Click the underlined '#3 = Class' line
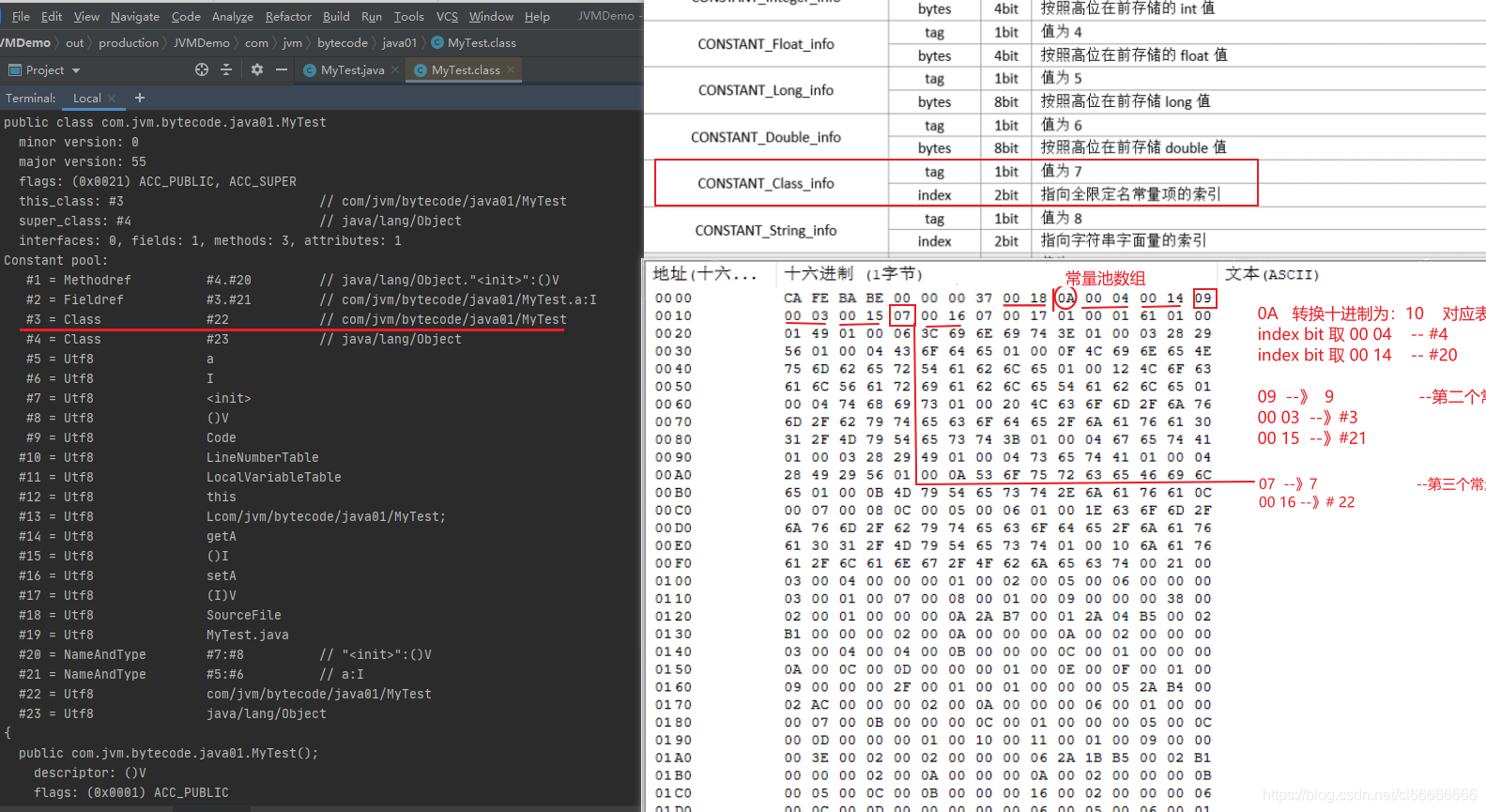The width and height of the screenshot is (1486, 812). tap(296, 319)
